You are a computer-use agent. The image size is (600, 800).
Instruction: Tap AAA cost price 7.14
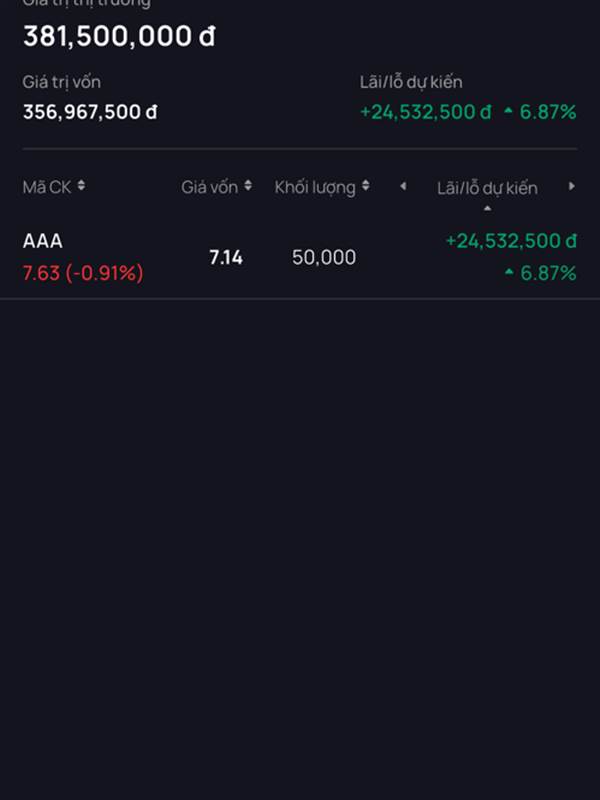point(226,257)
